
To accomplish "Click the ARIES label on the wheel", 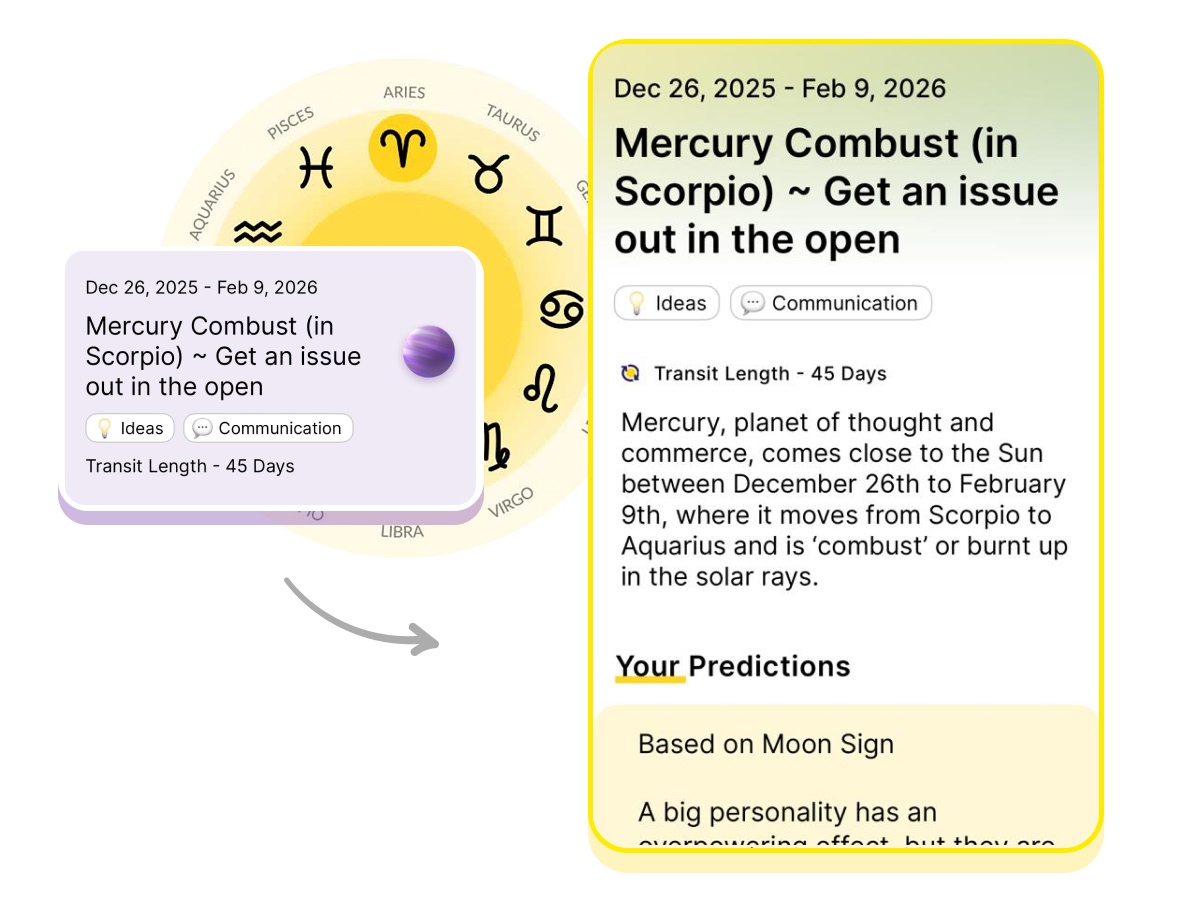I will point(404,93).
